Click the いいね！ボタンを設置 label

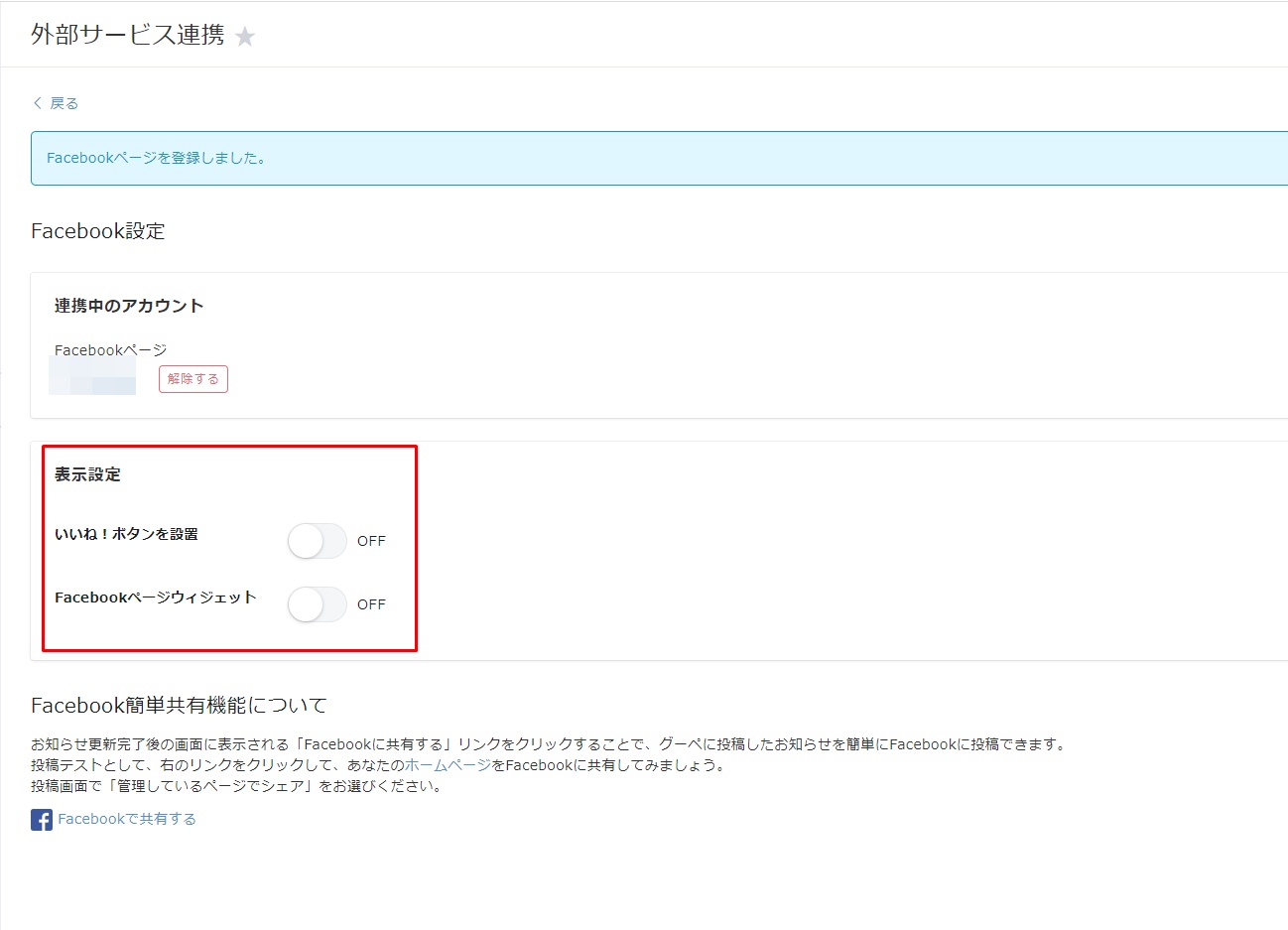coord(126,534)
